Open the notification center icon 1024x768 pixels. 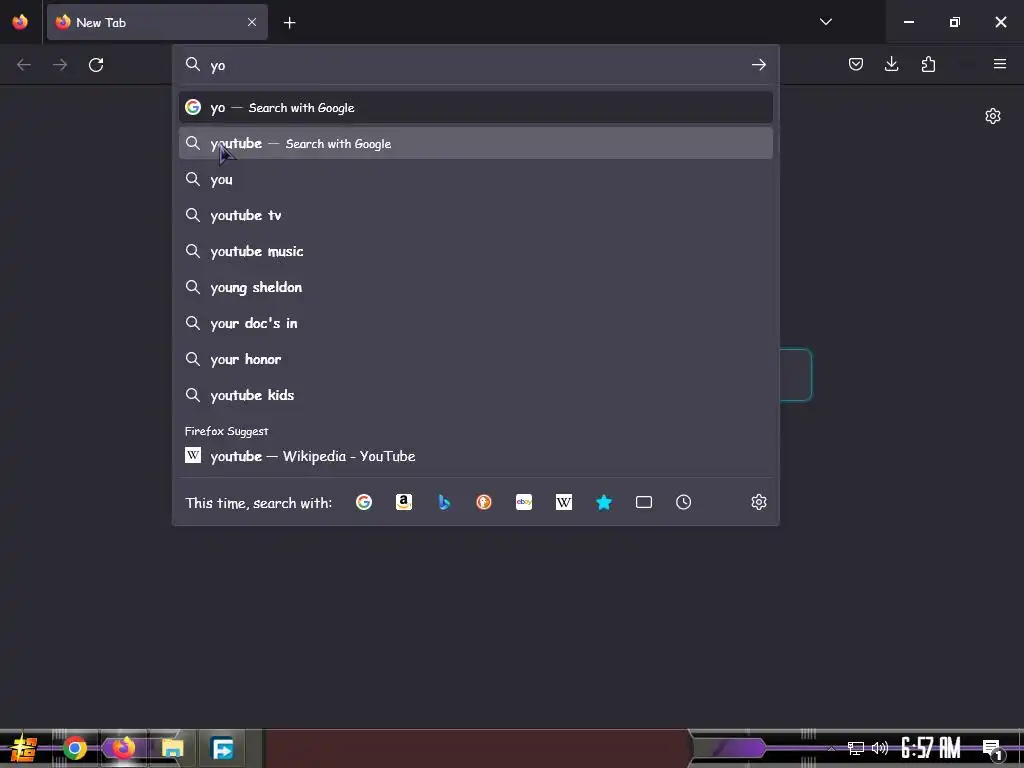coord(993,750)
